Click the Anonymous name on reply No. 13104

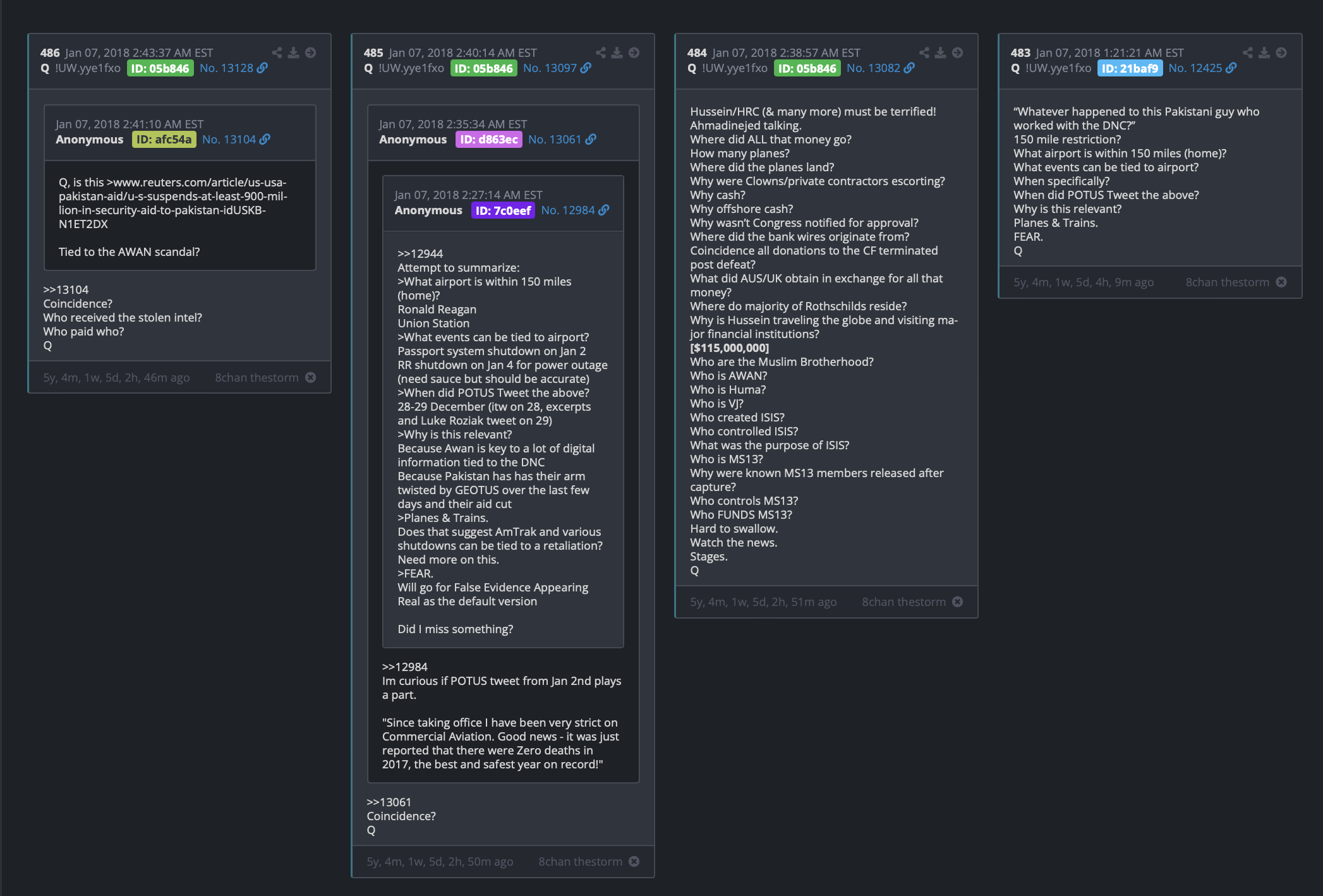click(90, 139)
